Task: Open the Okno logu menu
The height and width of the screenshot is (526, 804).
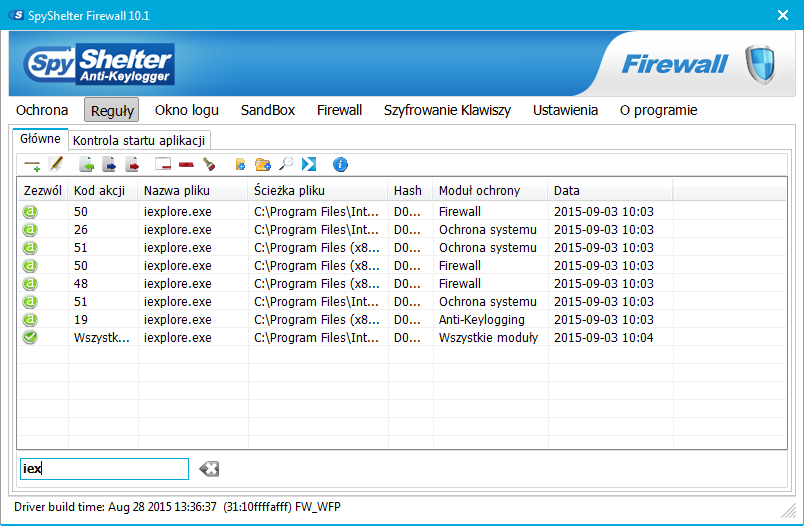Action: [x=187, y=110]
